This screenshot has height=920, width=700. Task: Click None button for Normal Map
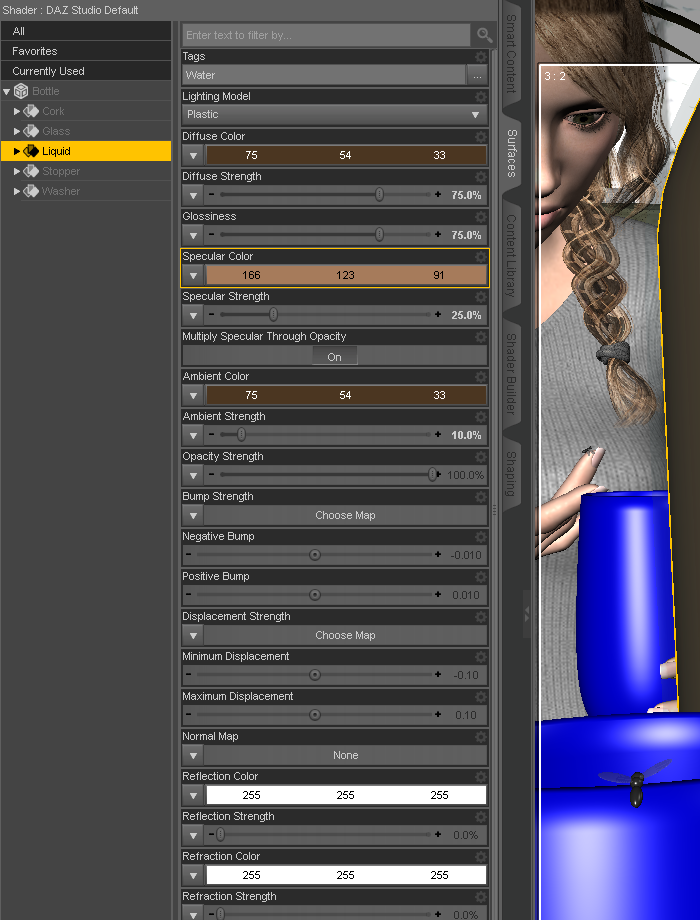pyautogui.click(x=345, y=755)
